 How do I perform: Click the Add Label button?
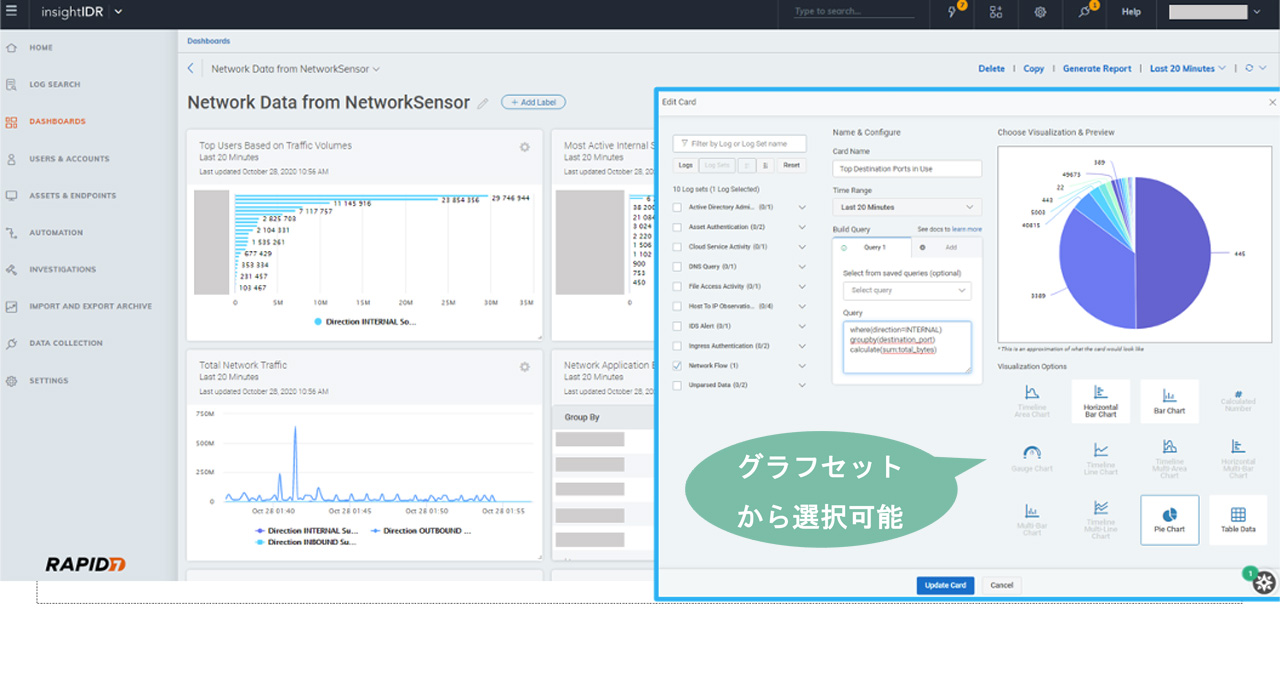[x=533, y=102]
